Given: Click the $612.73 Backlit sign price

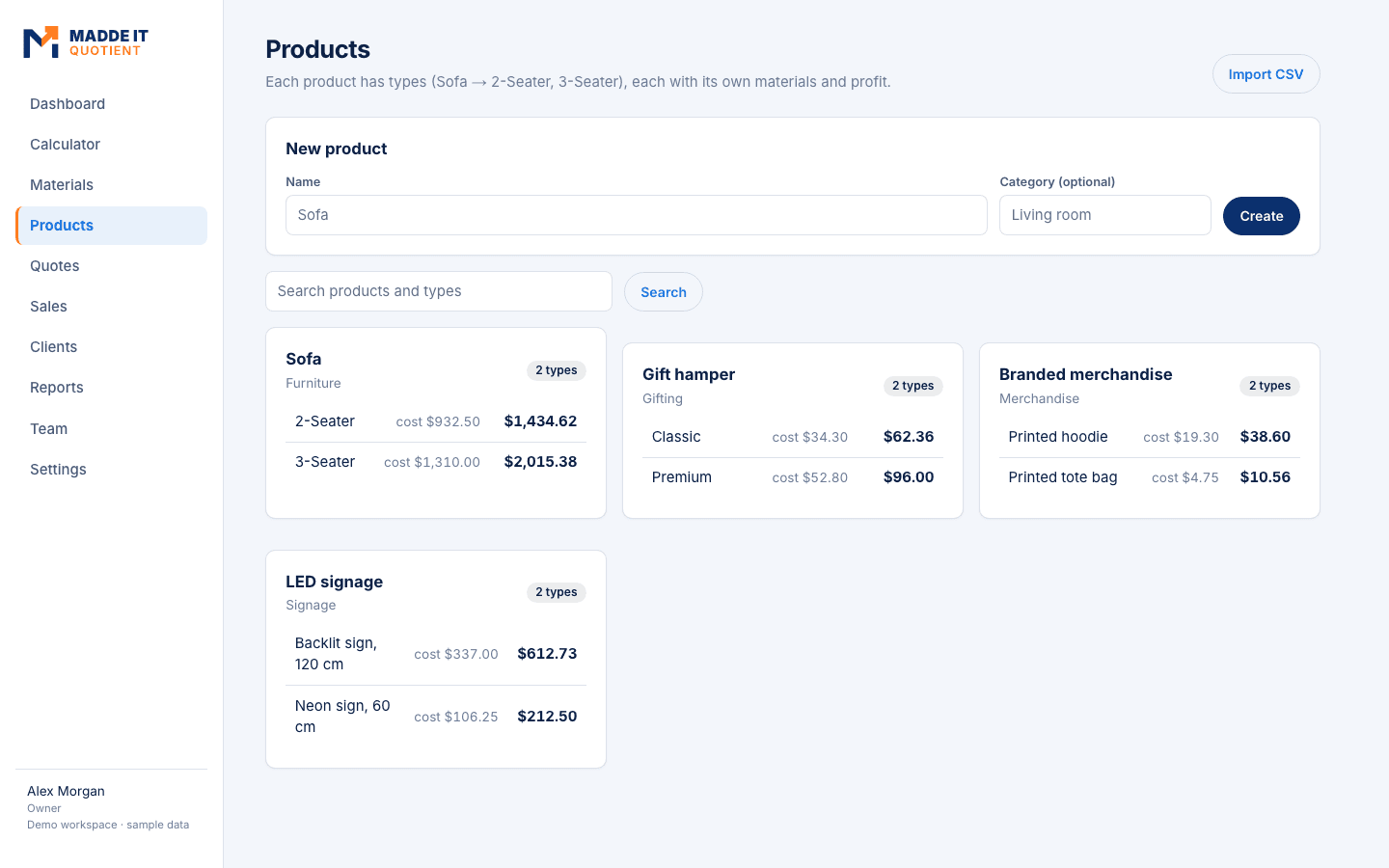Looking at the screenshot, I should point(547,654).
